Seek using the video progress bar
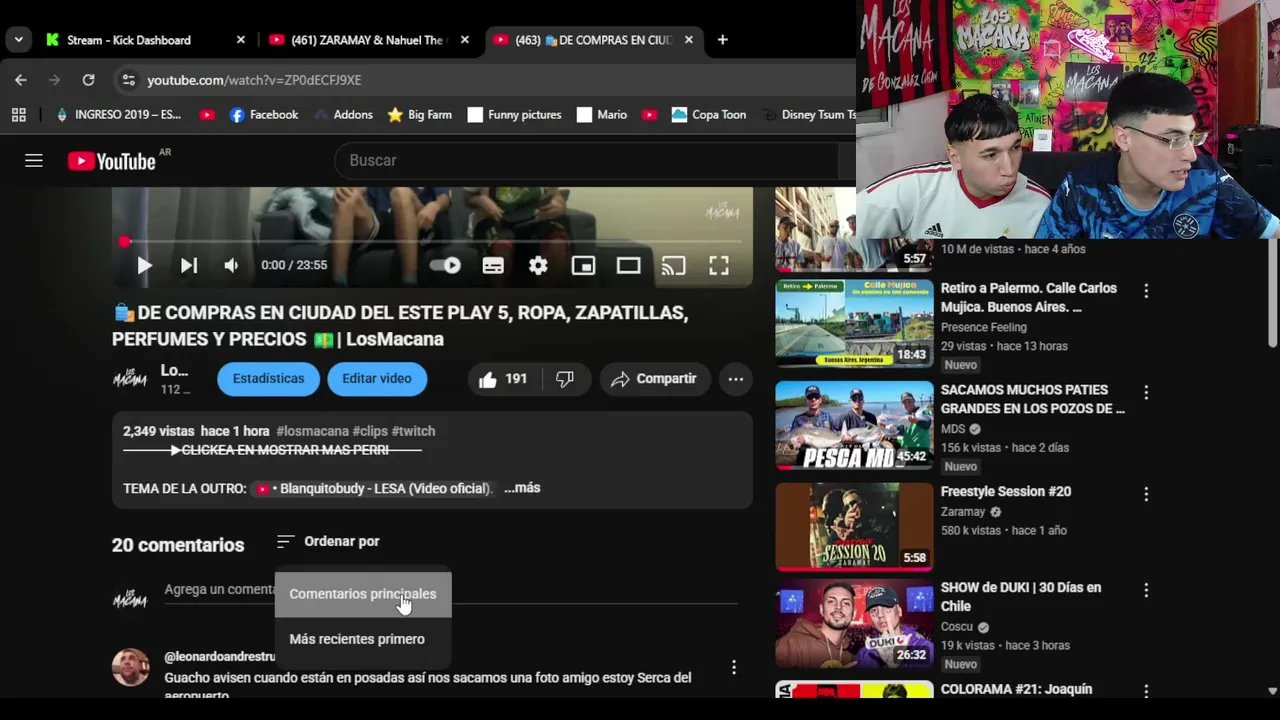Viewport: 1280px width, 720px height. point(432,242)
